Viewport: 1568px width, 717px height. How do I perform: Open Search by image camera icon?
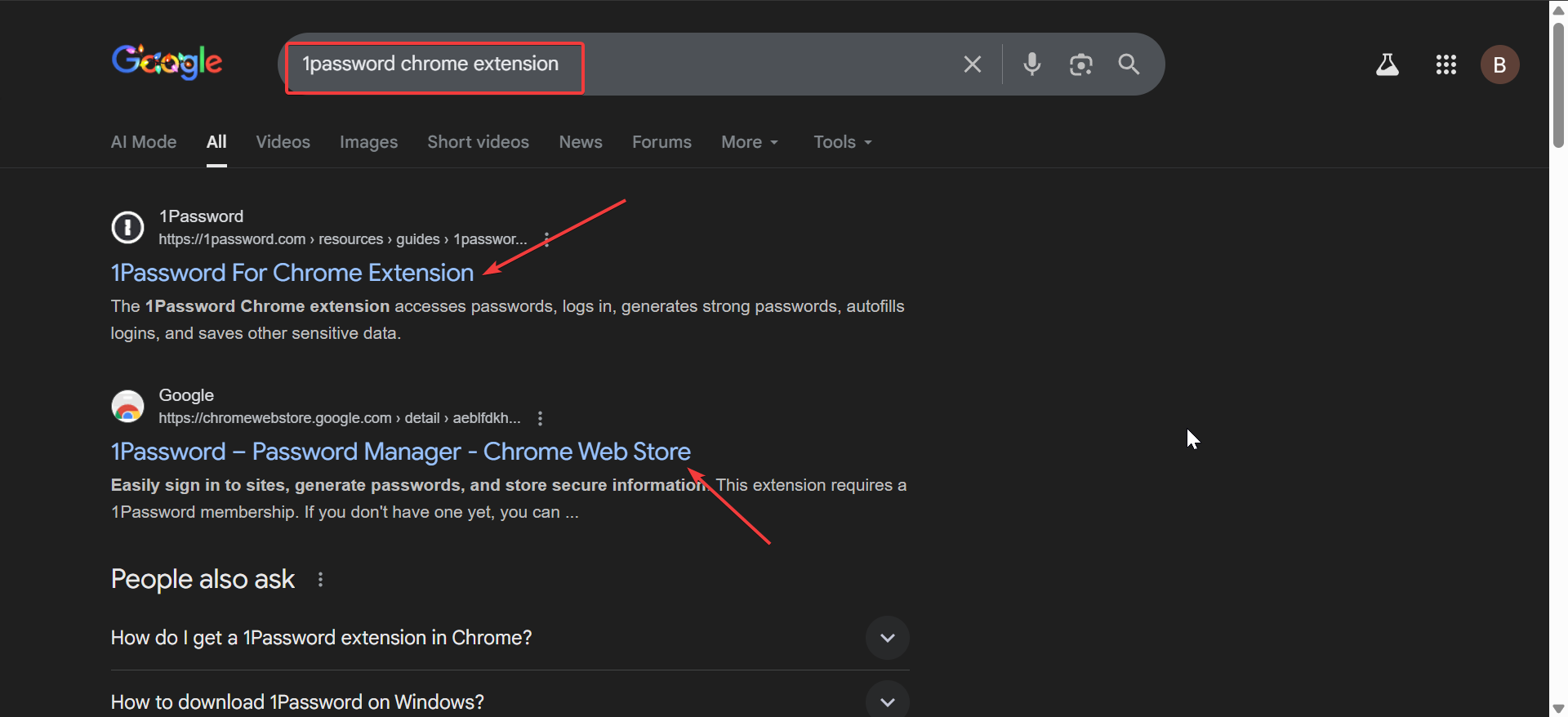1080,65
